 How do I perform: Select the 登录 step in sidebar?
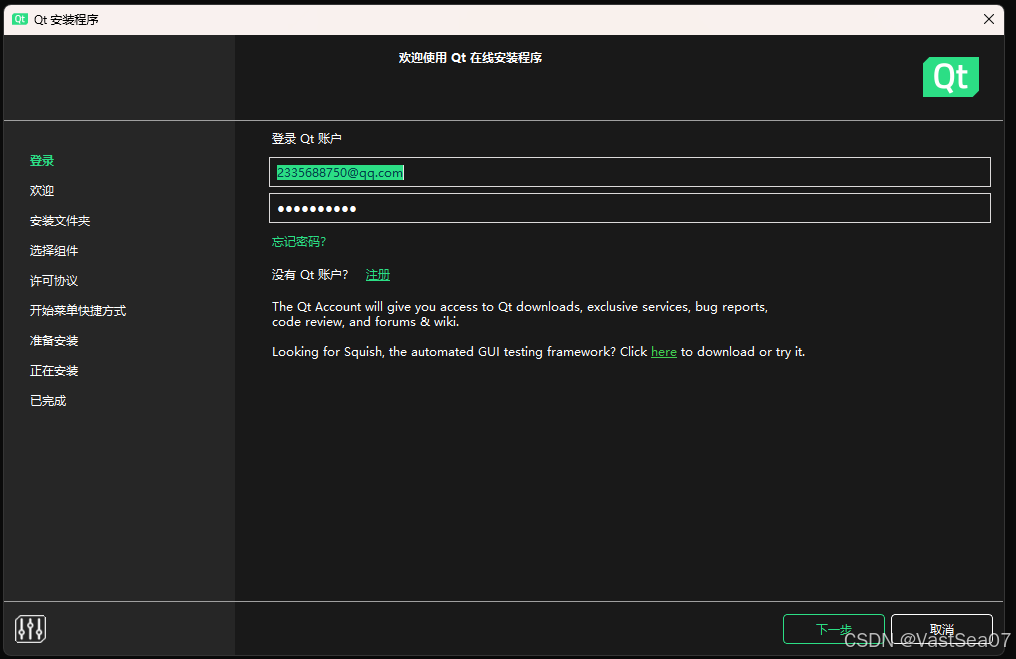(42, 161)
